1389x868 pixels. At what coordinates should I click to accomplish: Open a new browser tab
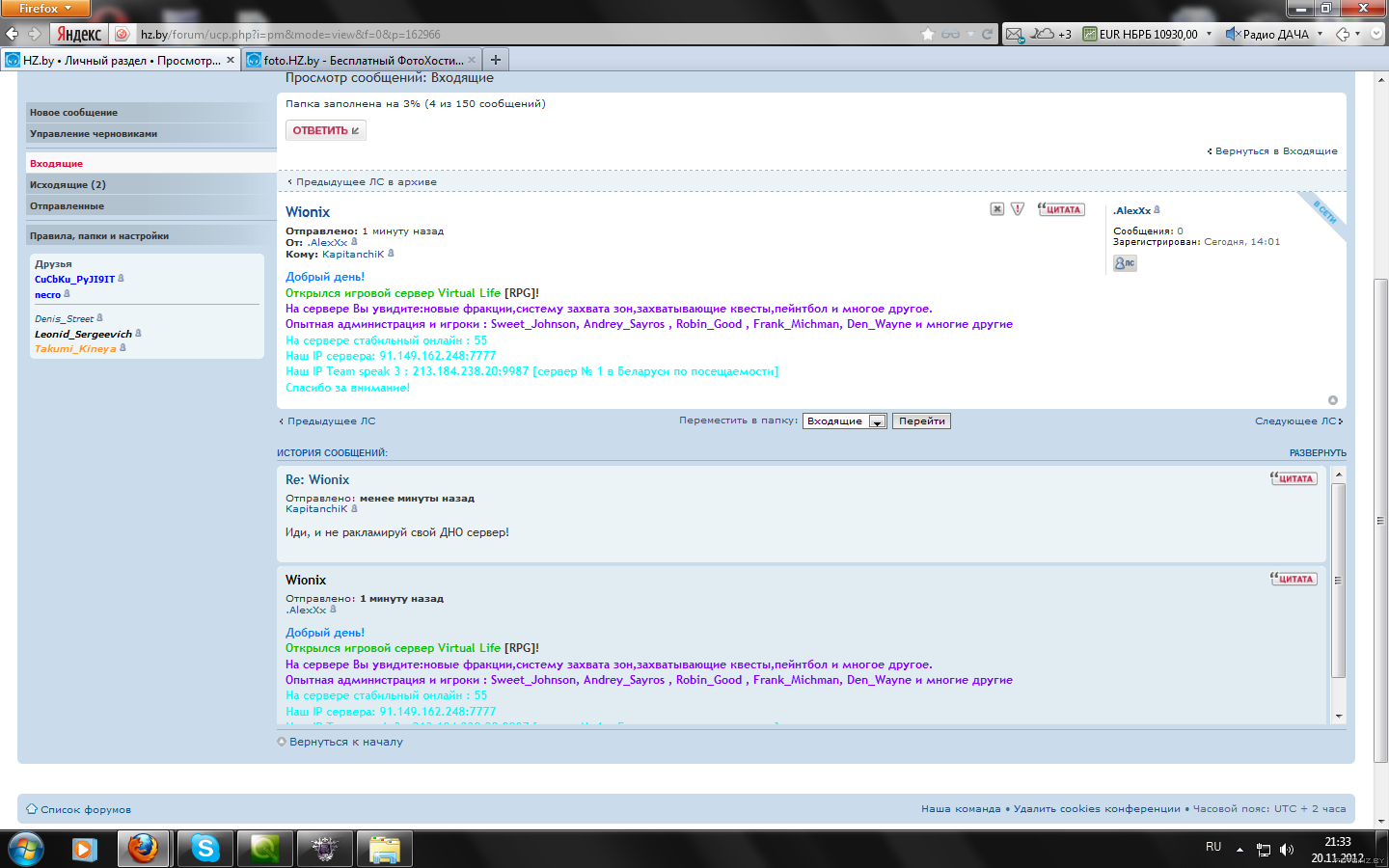(496, 60)
